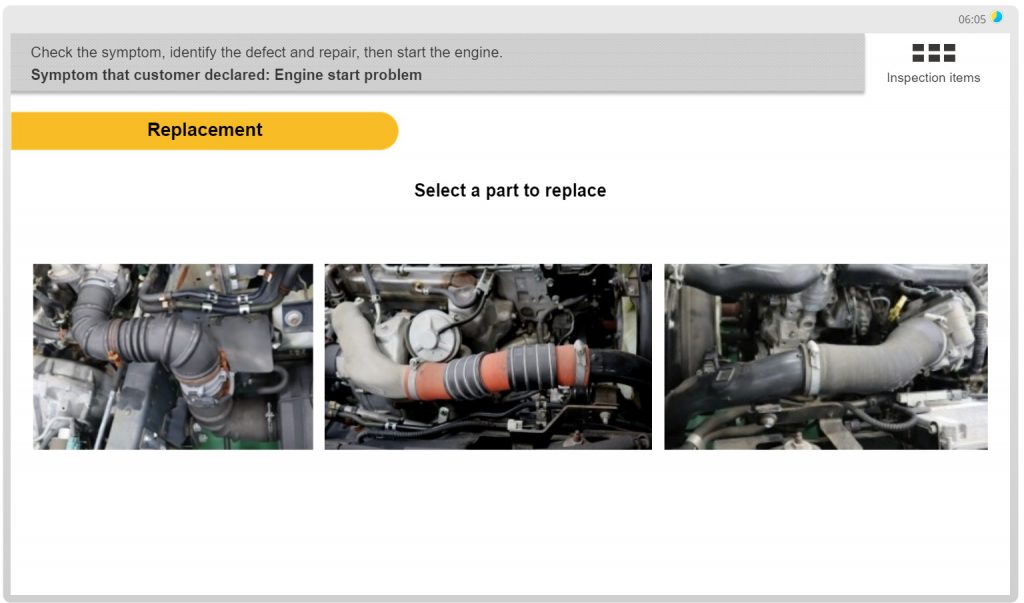Click the 'Engine start problem' symptom text
Viewport: 1024px width, 603px height.
coord(348,75)
